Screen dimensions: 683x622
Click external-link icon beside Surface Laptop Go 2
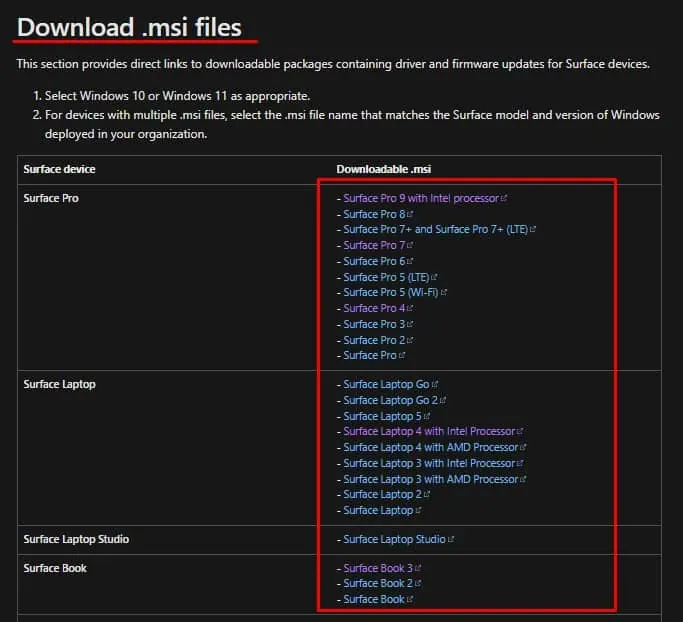pos(443,400)
